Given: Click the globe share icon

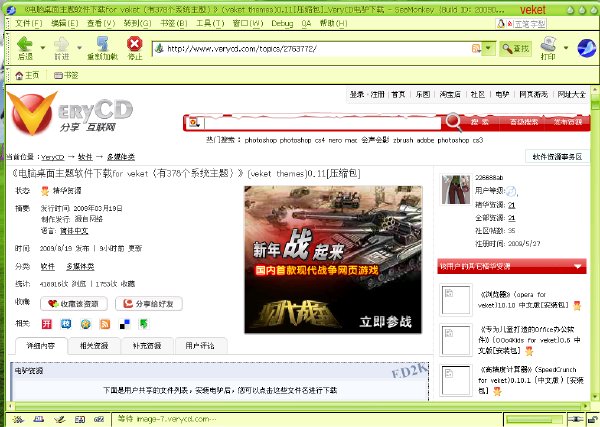Looking at the screenshot, I should (86, 324).
